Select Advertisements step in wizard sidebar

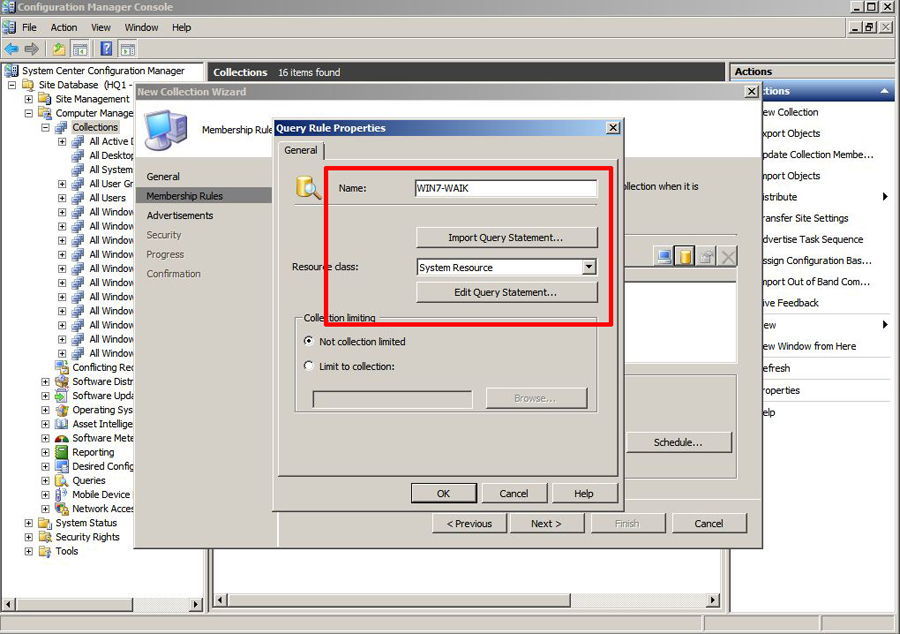click(180, 215)
